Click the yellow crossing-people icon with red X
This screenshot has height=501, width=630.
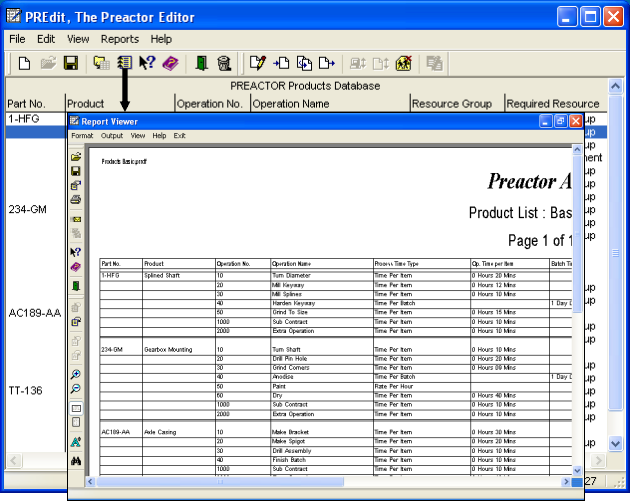(404, 63)
